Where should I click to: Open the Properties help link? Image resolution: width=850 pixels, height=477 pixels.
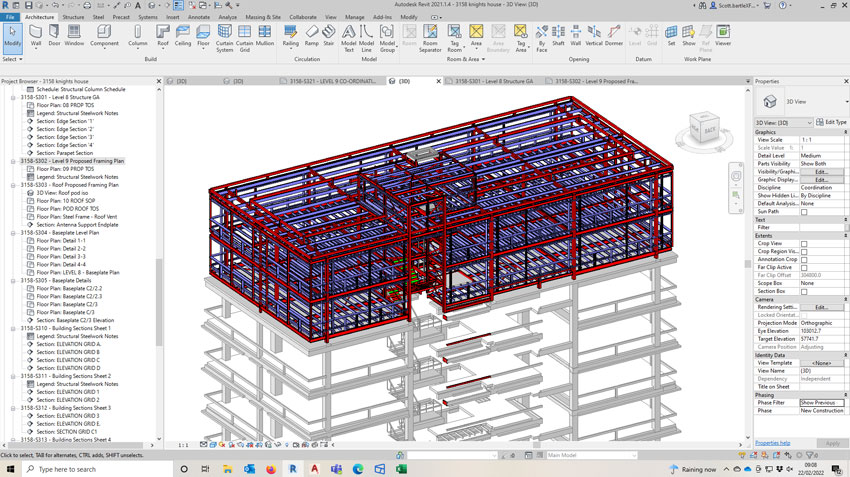coord(772,442)
